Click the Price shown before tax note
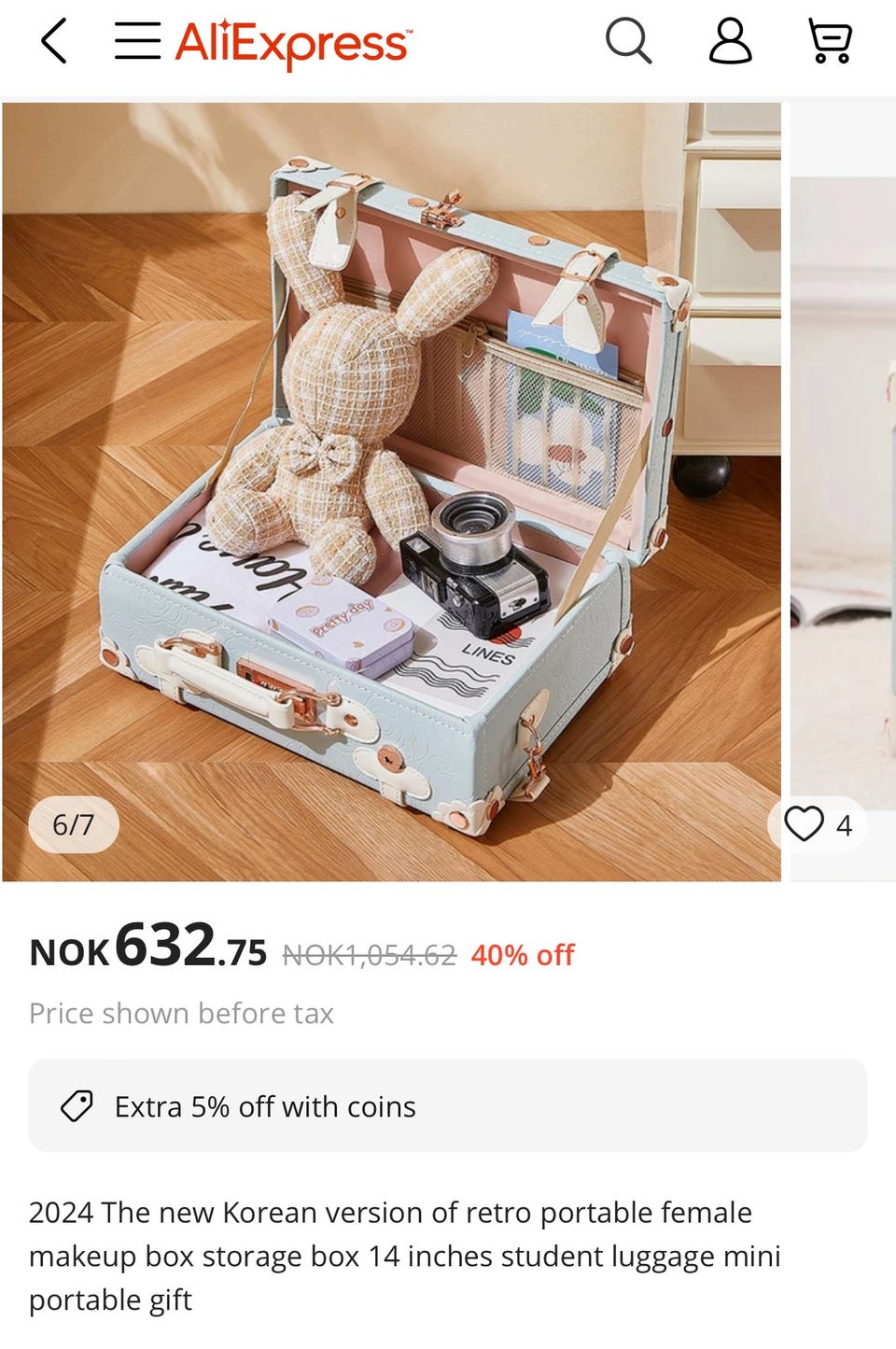Screen dimensions: 896x1349 point(181,1014)
